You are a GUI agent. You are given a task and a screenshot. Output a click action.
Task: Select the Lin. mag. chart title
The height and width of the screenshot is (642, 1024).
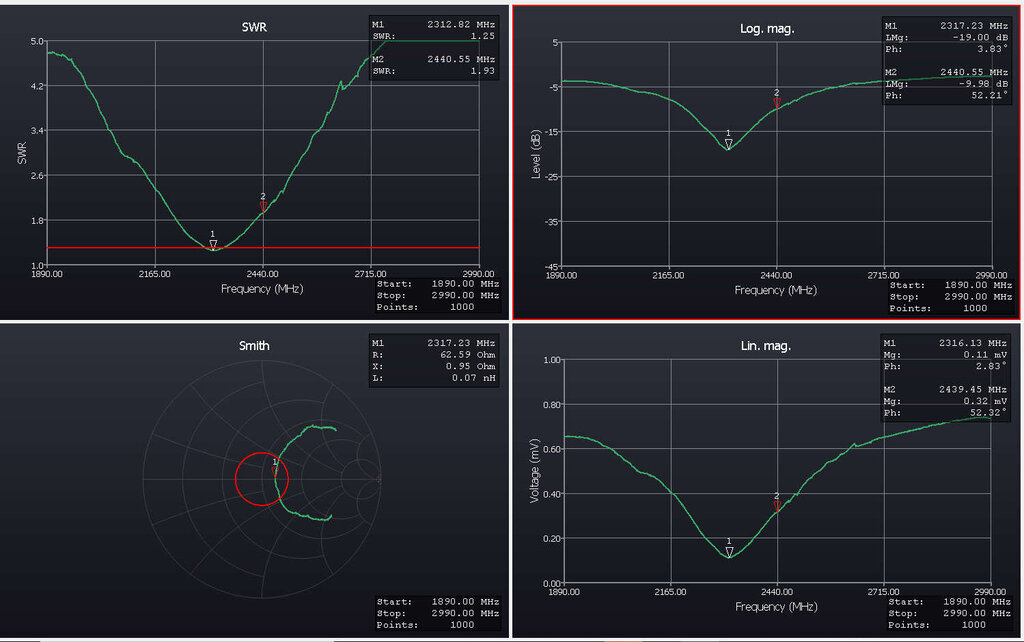pos(767,346)
